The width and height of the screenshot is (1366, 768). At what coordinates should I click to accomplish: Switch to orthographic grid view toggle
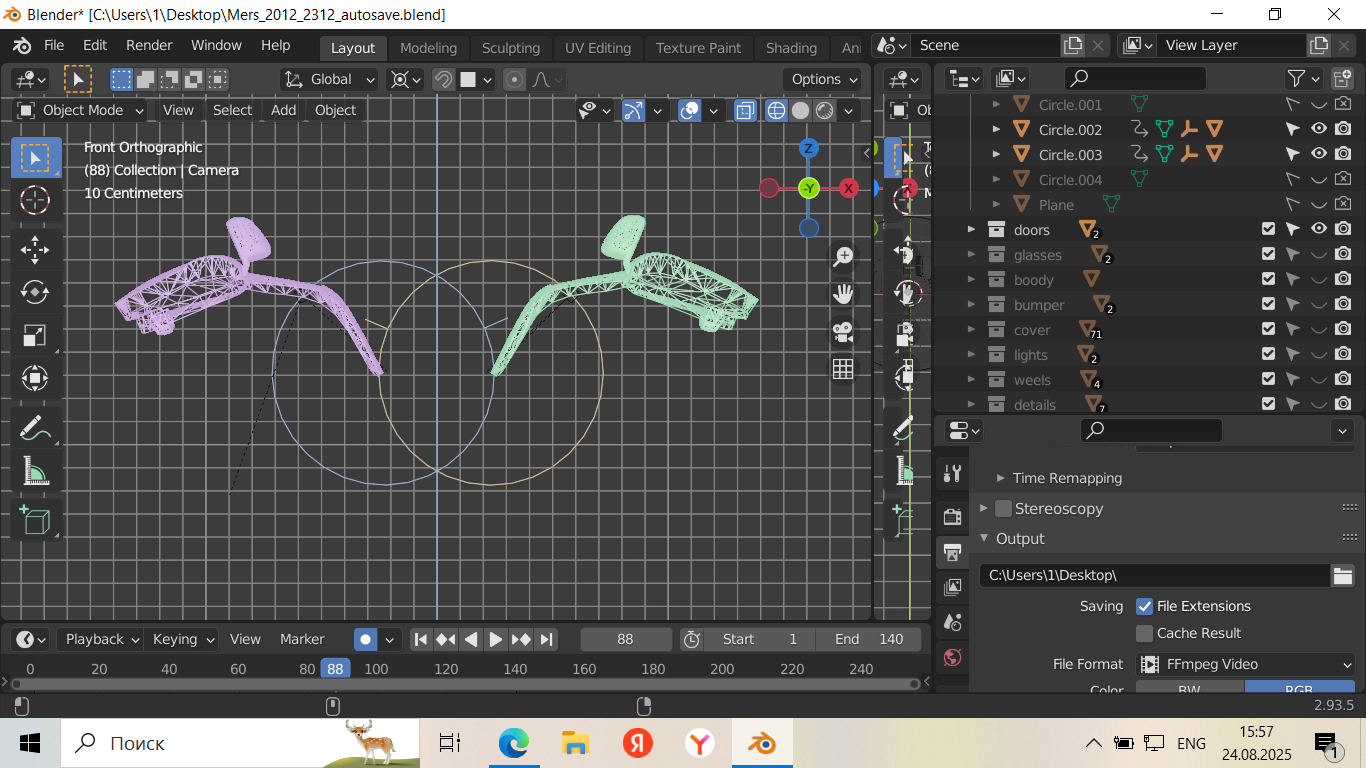[x=843, y=369]
